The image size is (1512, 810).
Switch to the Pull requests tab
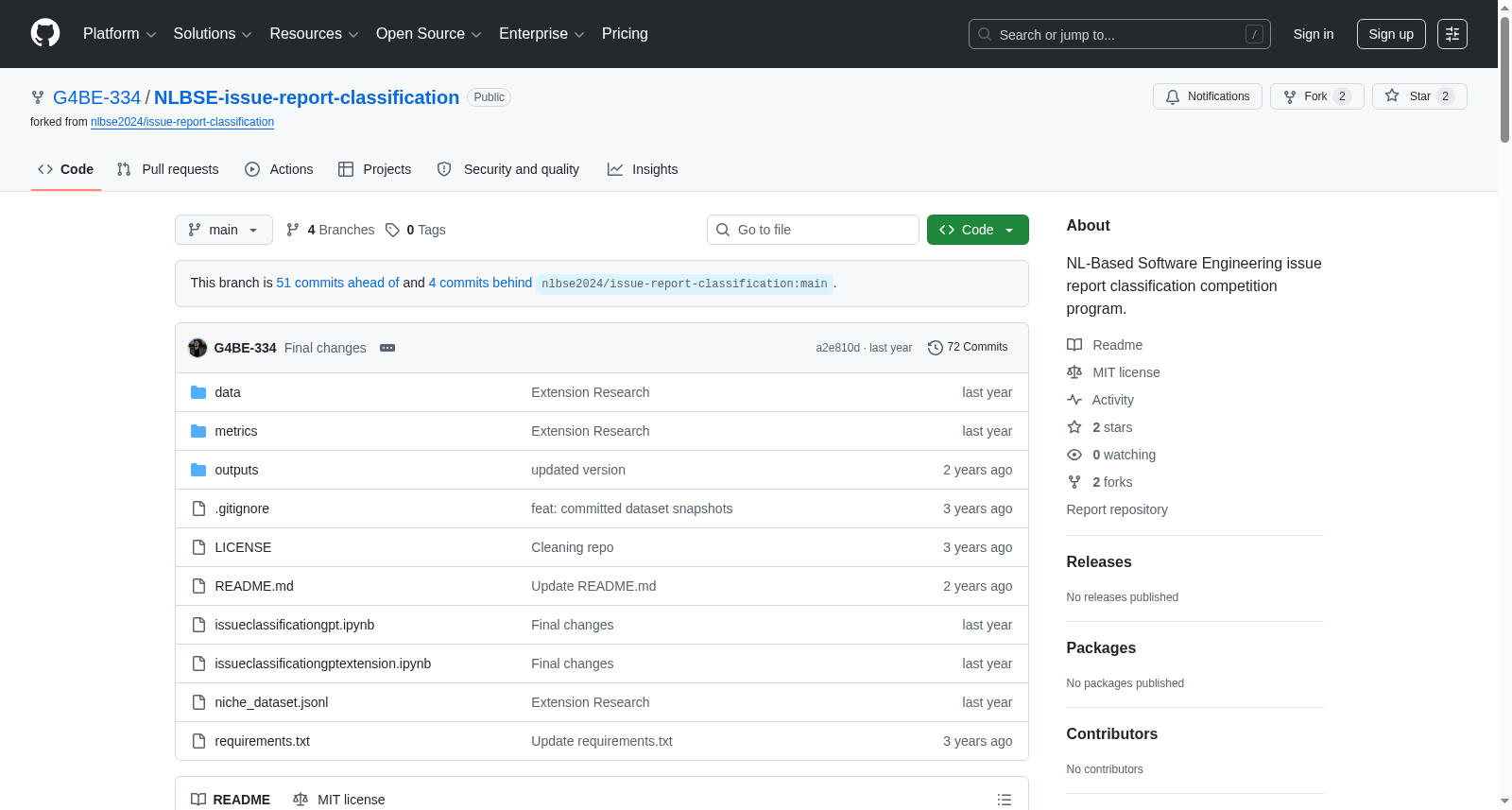tap(168, 169)
